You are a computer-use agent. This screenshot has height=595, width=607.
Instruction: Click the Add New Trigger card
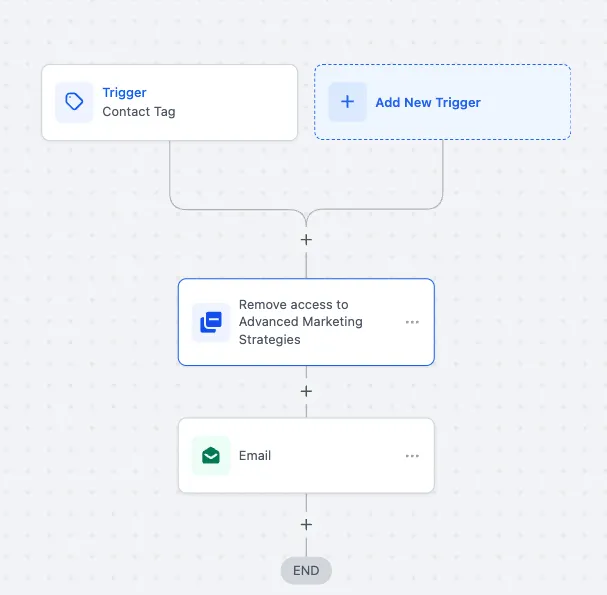click(442, 102)
